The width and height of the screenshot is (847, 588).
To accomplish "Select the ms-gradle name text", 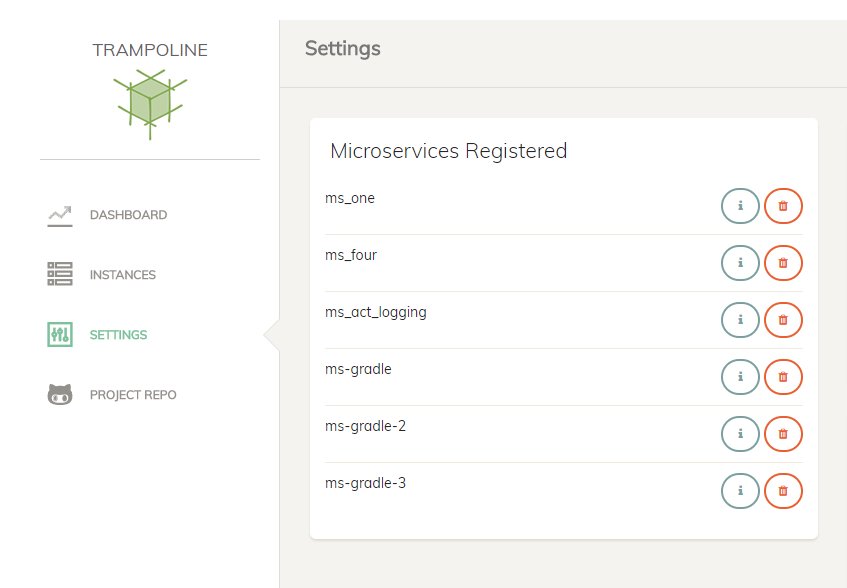I will [358, 369].
